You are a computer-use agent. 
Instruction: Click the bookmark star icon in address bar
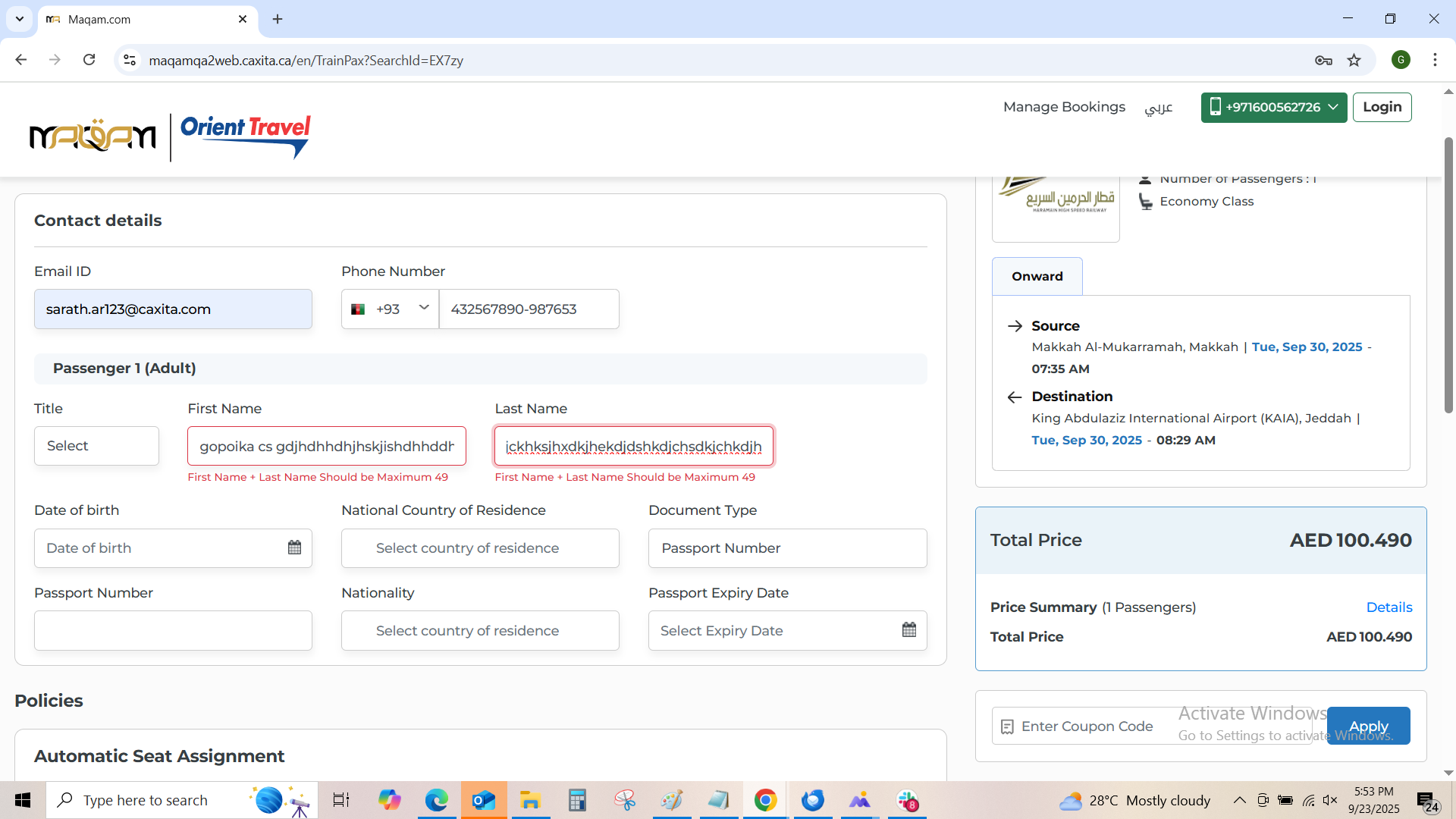coord(1354,60)
